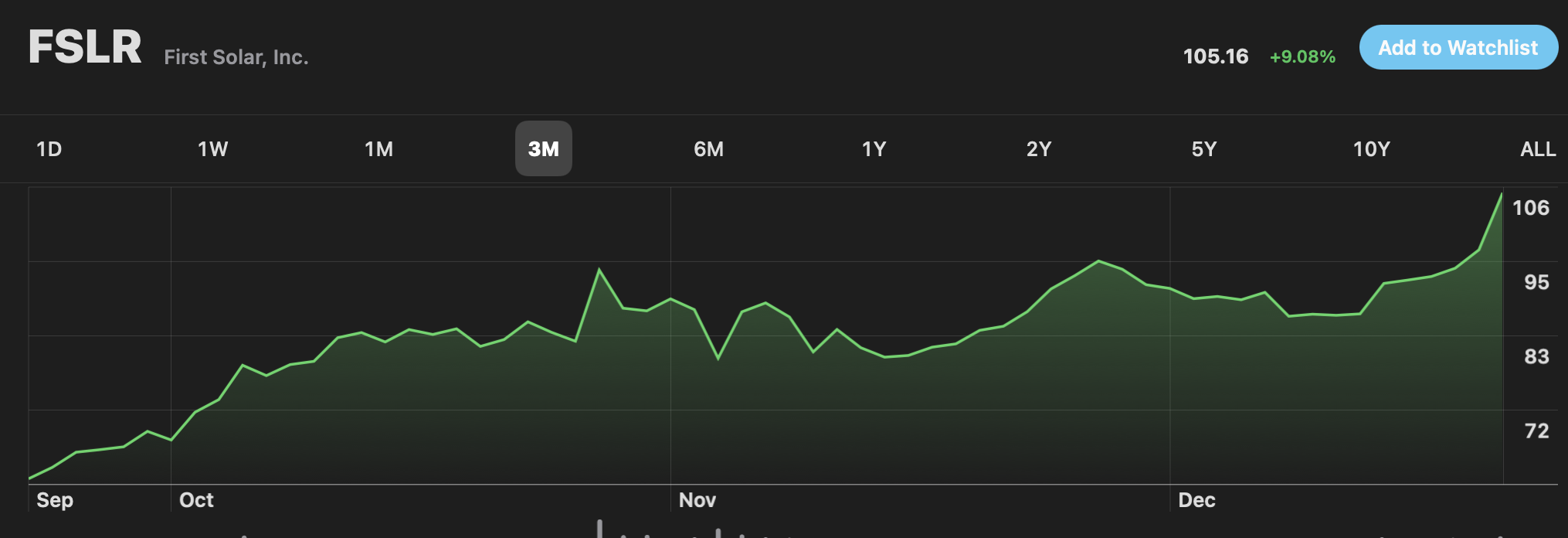Viewport: 1568px width, 538px height.
Task: Click the First Solar, Inc. company name
Action: [x=236, y=57]
